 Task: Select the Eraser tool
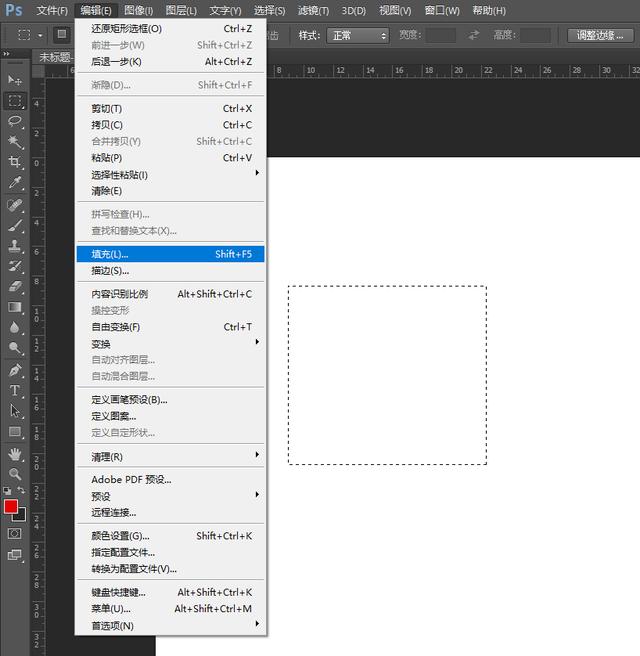click(15, 287)
